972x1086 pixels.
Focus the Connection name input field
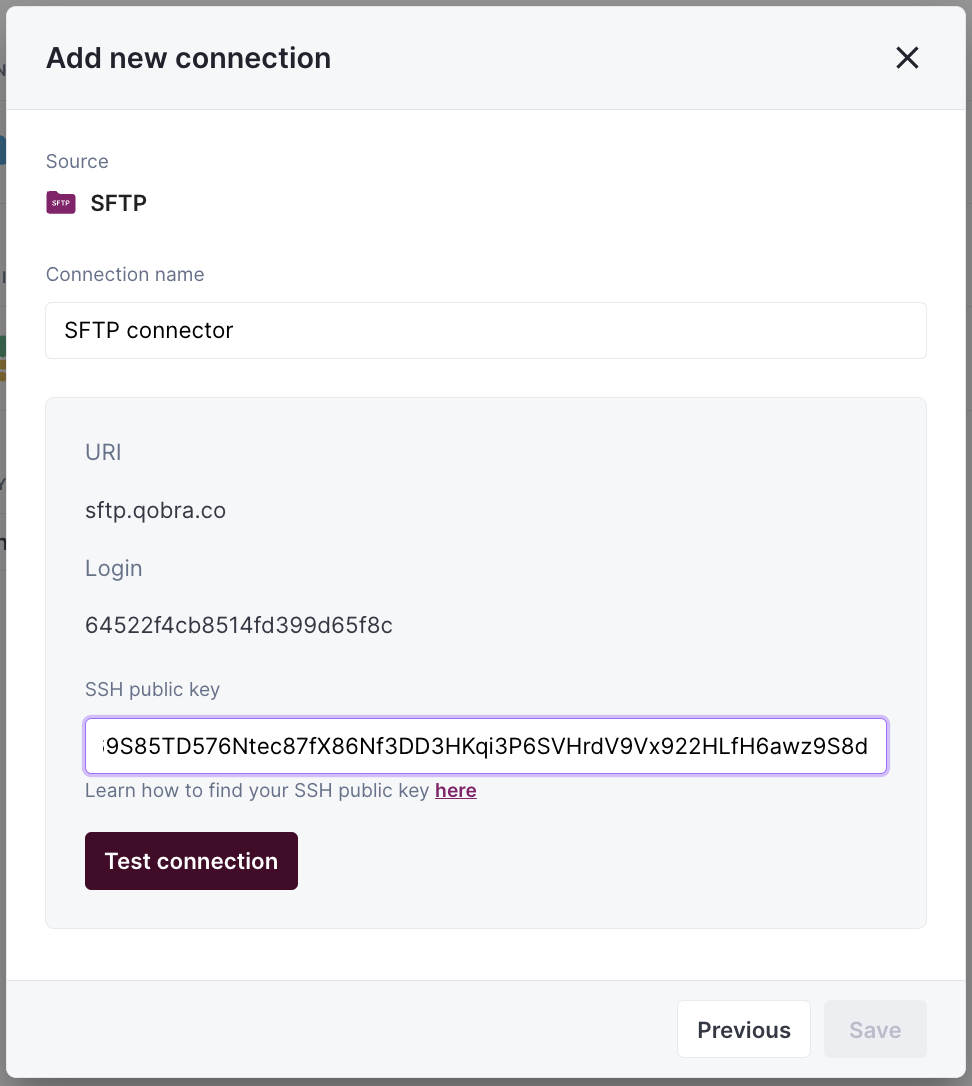click(x=485, y=330)
